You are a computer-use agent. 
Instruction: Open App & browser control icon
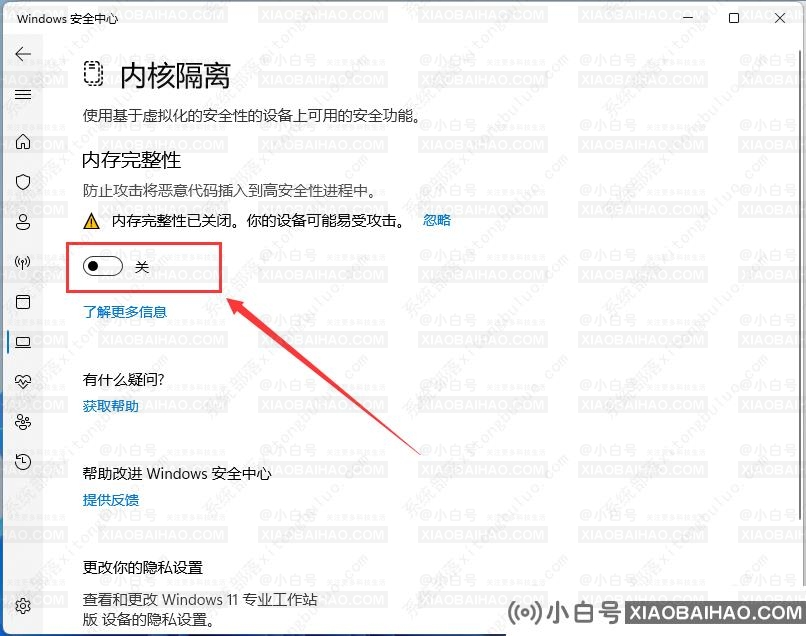point(23,302)
